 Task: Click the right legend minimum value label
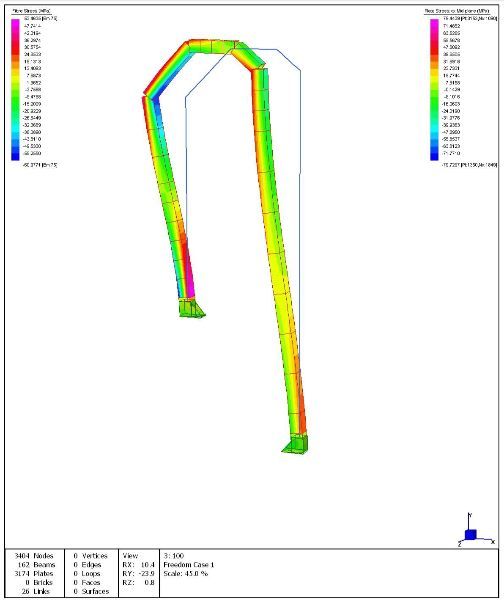pos(470,165)
